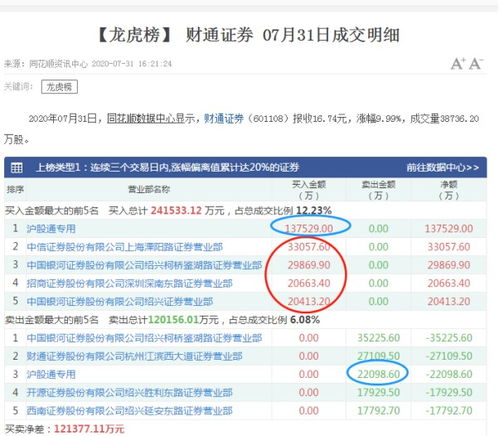Image resolution: width=499 pixels, height=436 pixels.
Task: Select net amount -35225.60 cell
Action: coord(449,338)
